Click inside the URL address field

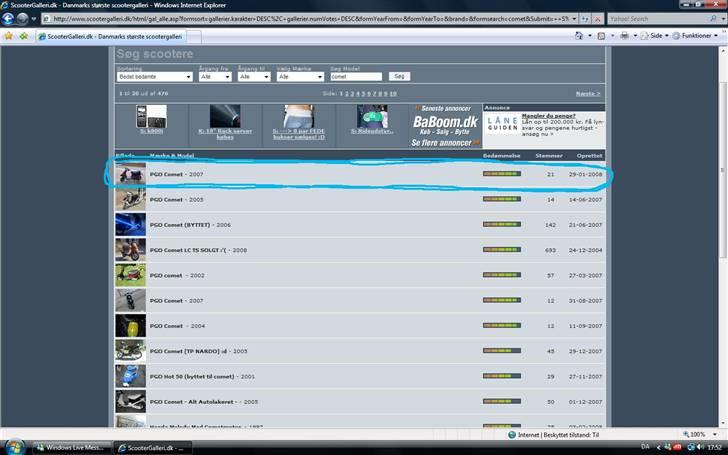306,19
